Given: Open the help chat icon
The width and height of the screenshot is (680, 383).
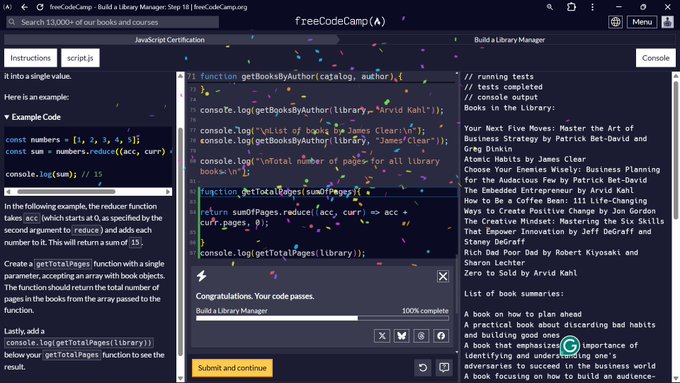Looking at the screenshot, I should (444, 368).
